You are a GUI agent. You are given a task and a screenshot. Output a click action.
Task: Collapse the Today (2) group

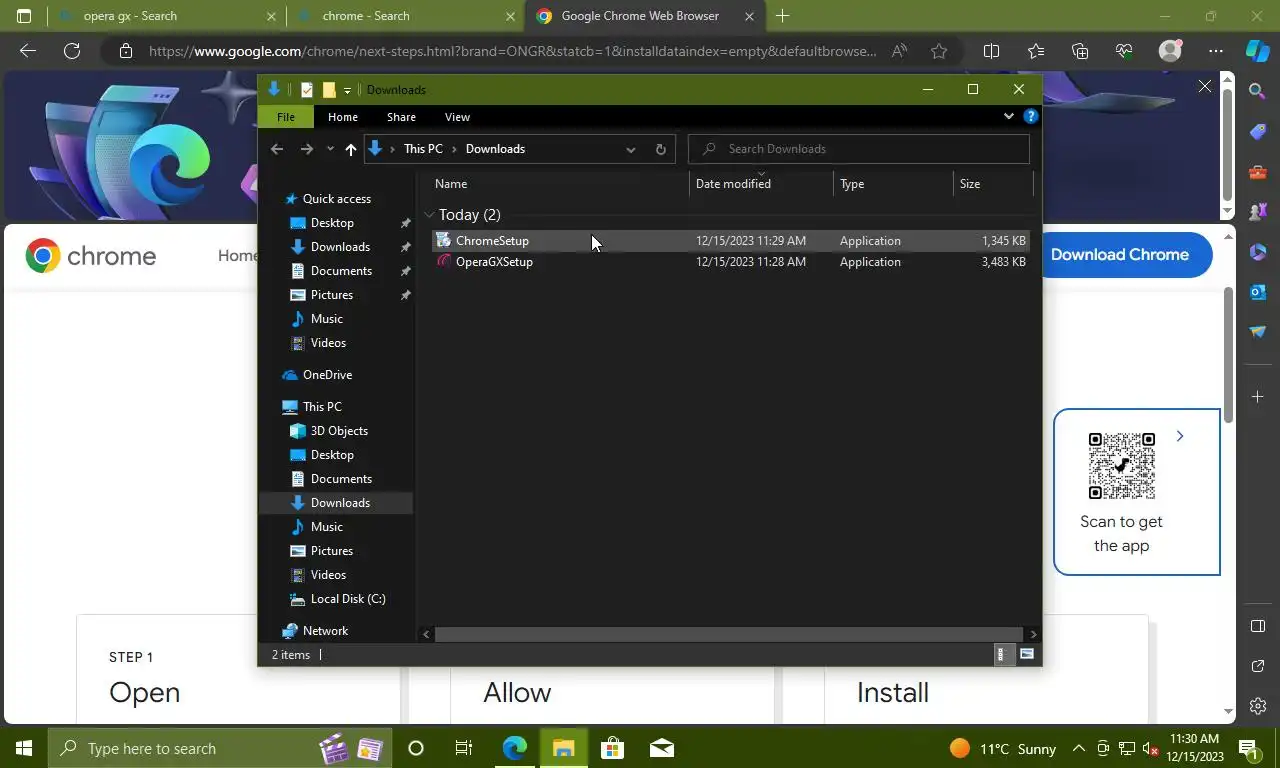(429, 215)
